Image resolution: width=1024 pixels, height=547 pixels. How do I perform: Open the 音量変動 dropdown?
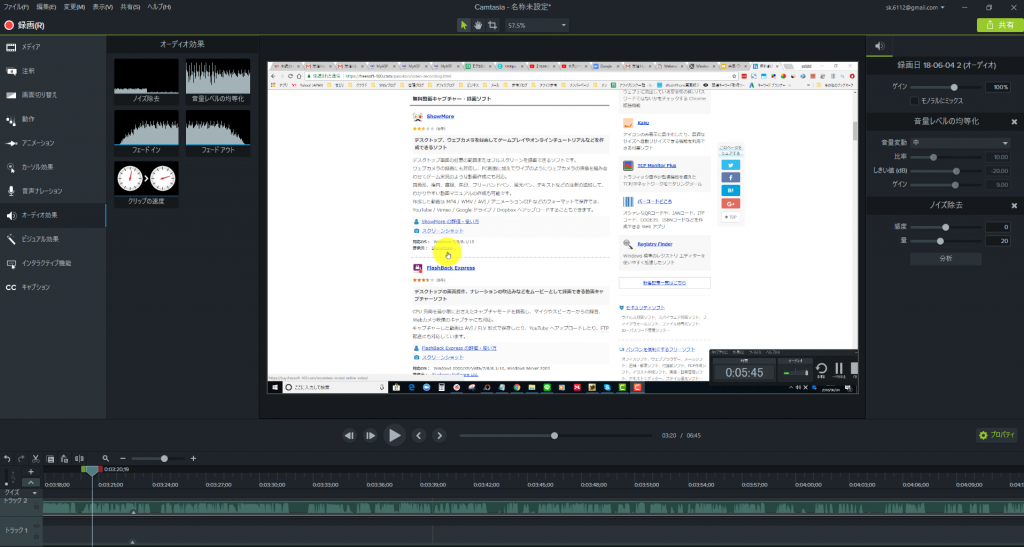(x=961, y=142)
